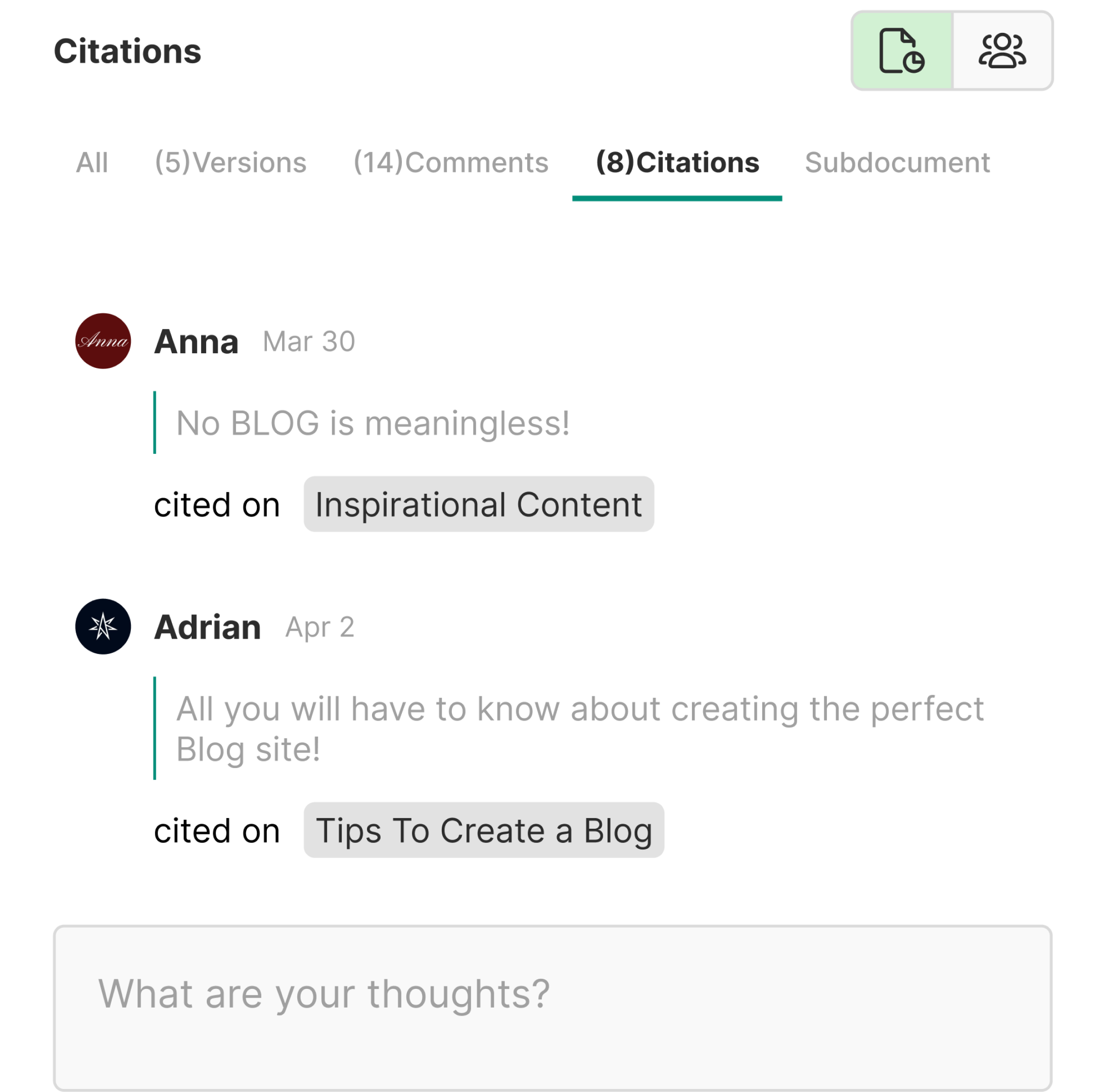
Task: Click Adrian's star avatar
Action: (x=103, y=626)
